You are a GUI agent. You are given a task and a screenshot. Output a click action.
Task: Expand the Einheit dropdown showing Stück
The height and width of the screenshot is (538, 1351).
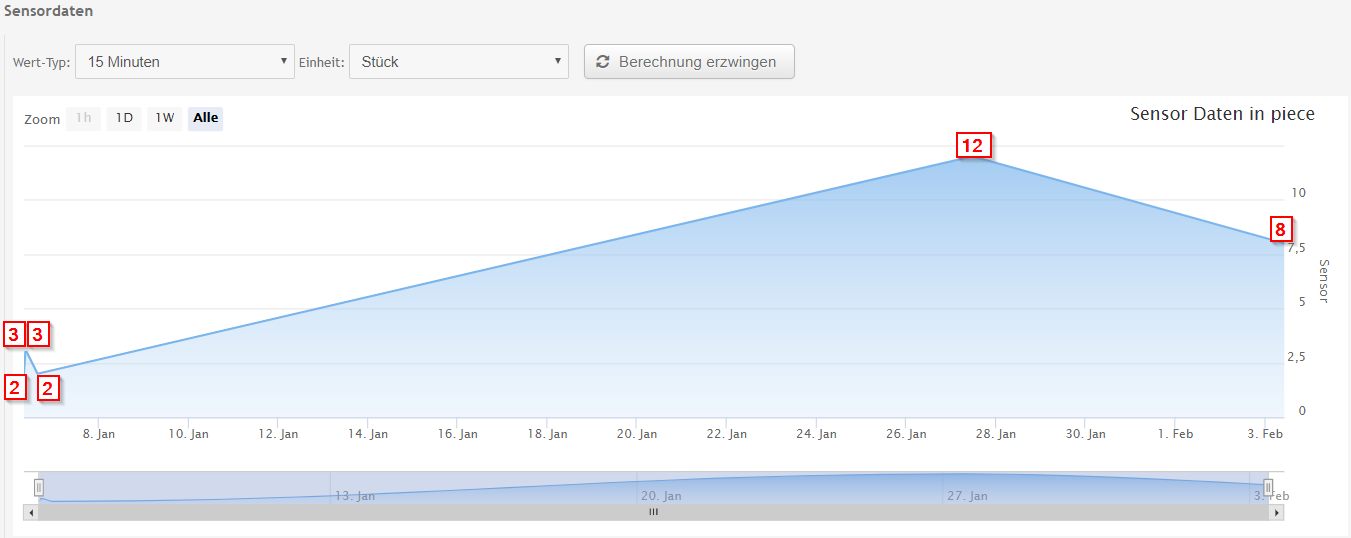[x=458, y=62]
